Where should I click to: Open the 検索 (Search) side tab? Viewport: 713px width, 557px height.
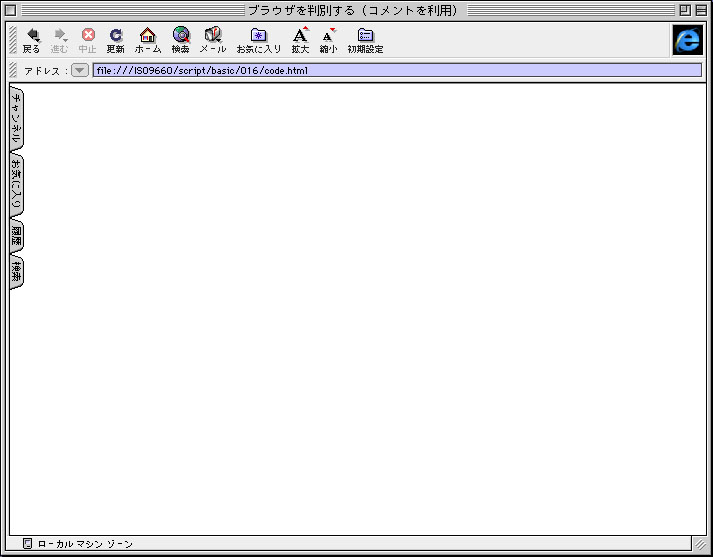click(16, 272)
